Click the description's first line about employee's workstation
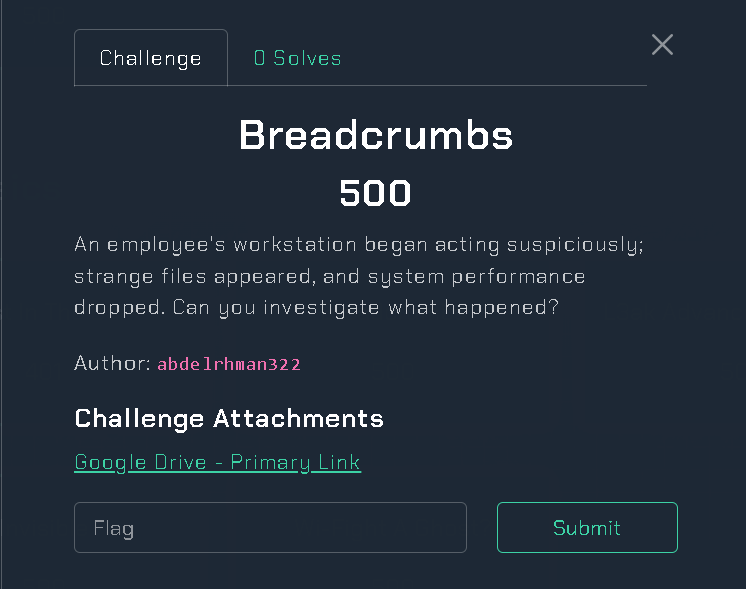Viewport: 746px width, 589px height. click(x=359, y=245)
